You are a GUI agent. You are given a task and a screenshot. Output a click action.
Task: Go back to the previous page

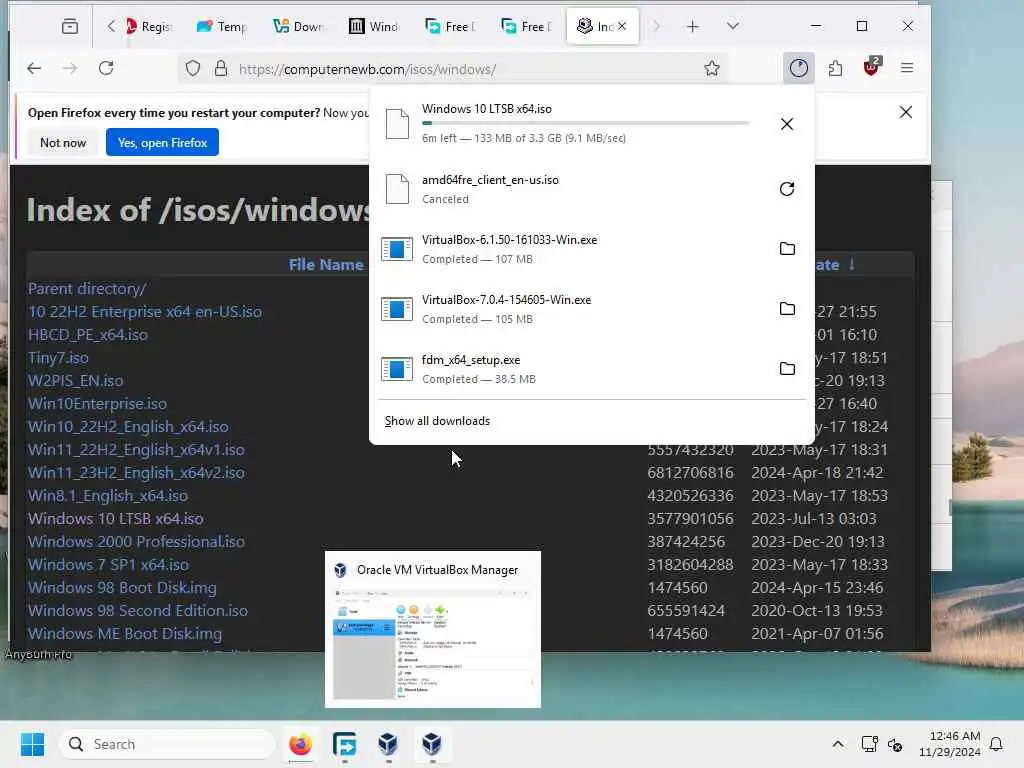coord(34,69)
